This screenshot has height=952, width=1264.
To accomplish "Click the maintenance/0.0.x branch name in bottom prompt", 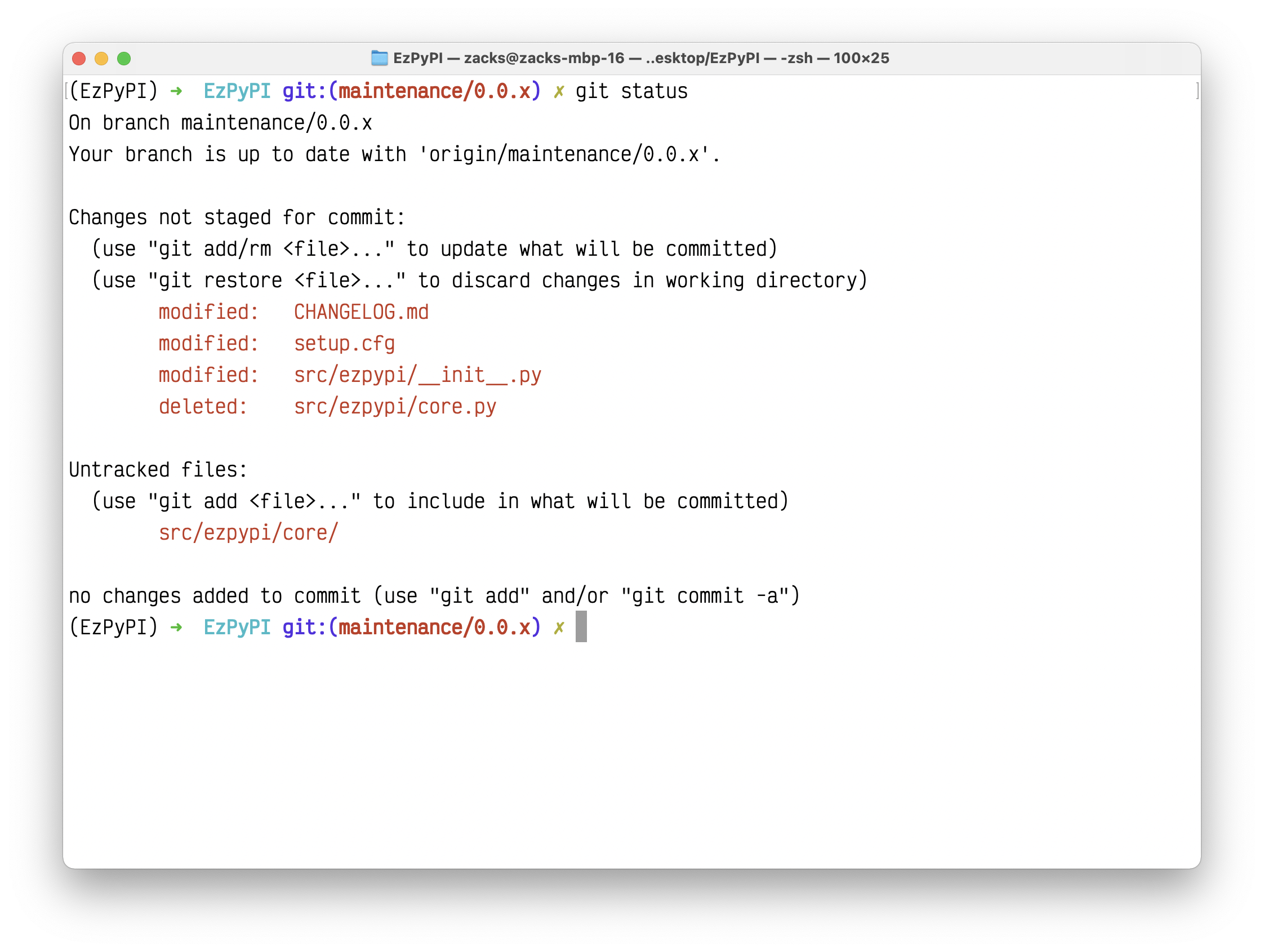I will tap(434, 628).
